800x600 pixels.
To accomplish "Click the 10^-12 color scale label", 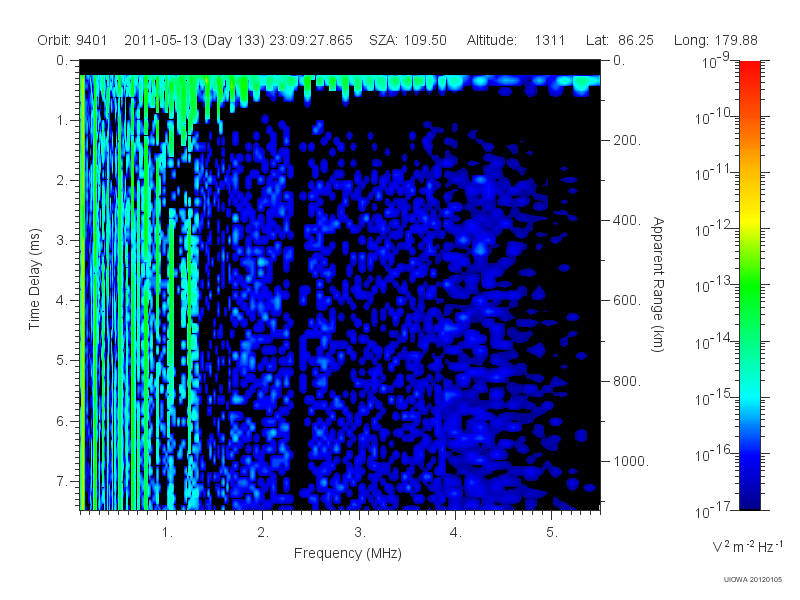I will [713, 229].
